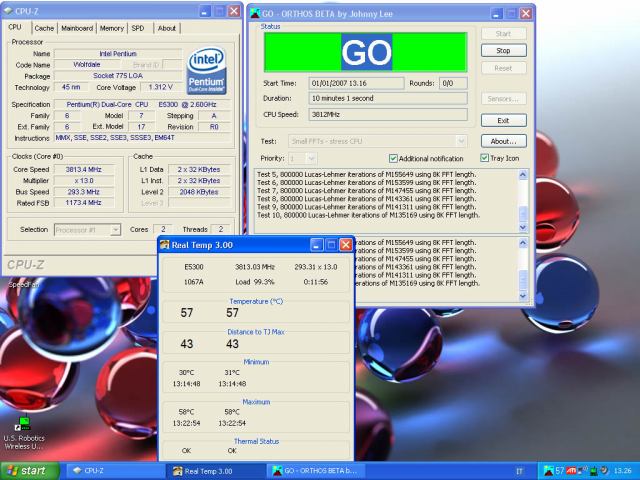Click the Core Speed value 3813.4 MHz
The width and height of the screenshot is (640, 480).
[84, 169]
